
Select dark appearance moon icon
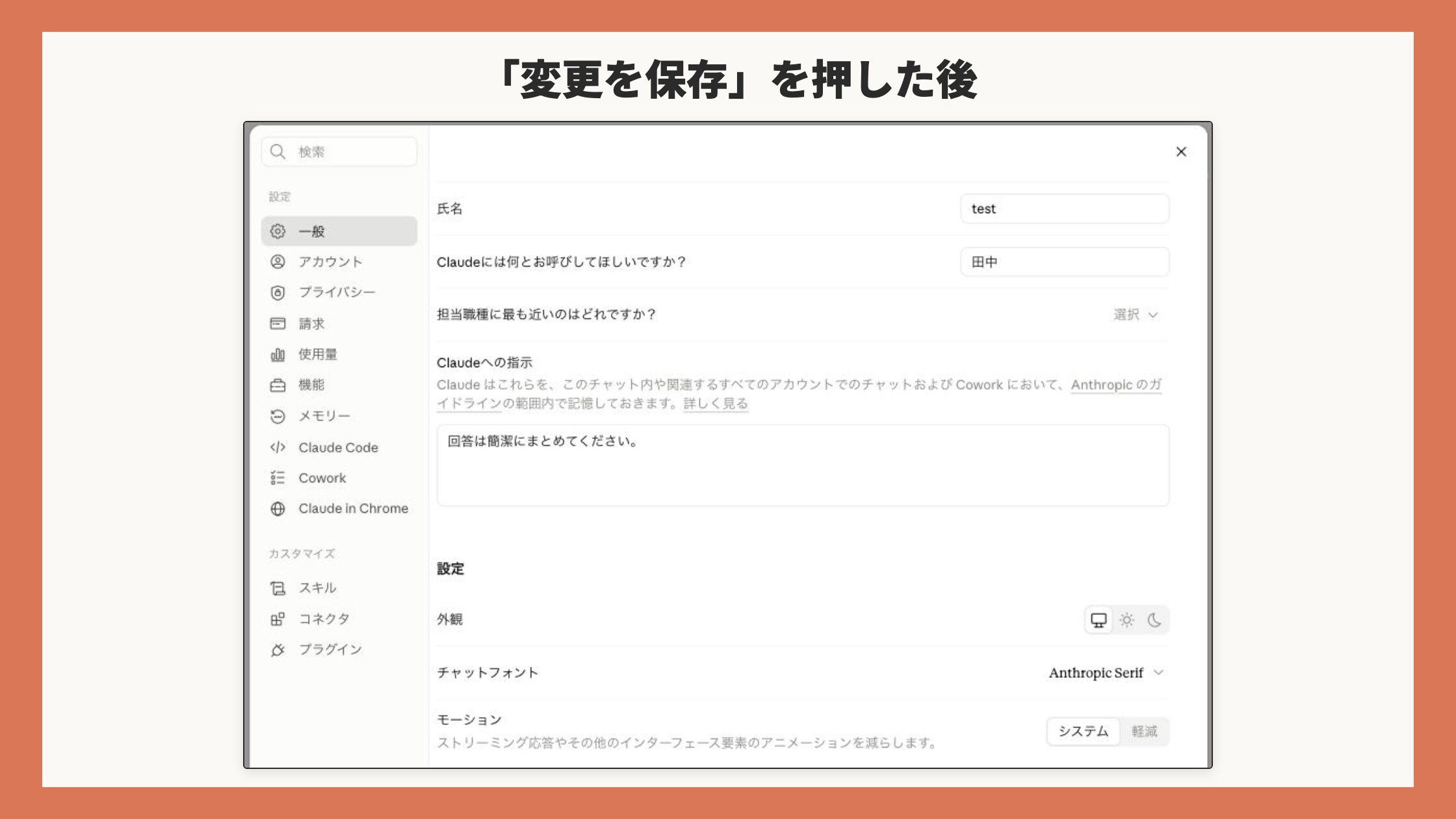[x=1154, y=619]
